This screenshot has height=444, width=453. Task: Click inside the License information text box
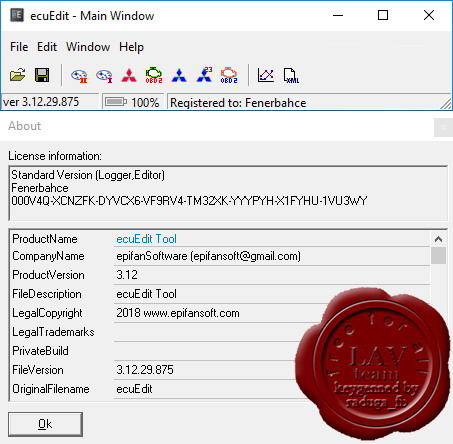click(x=228, y=193)
